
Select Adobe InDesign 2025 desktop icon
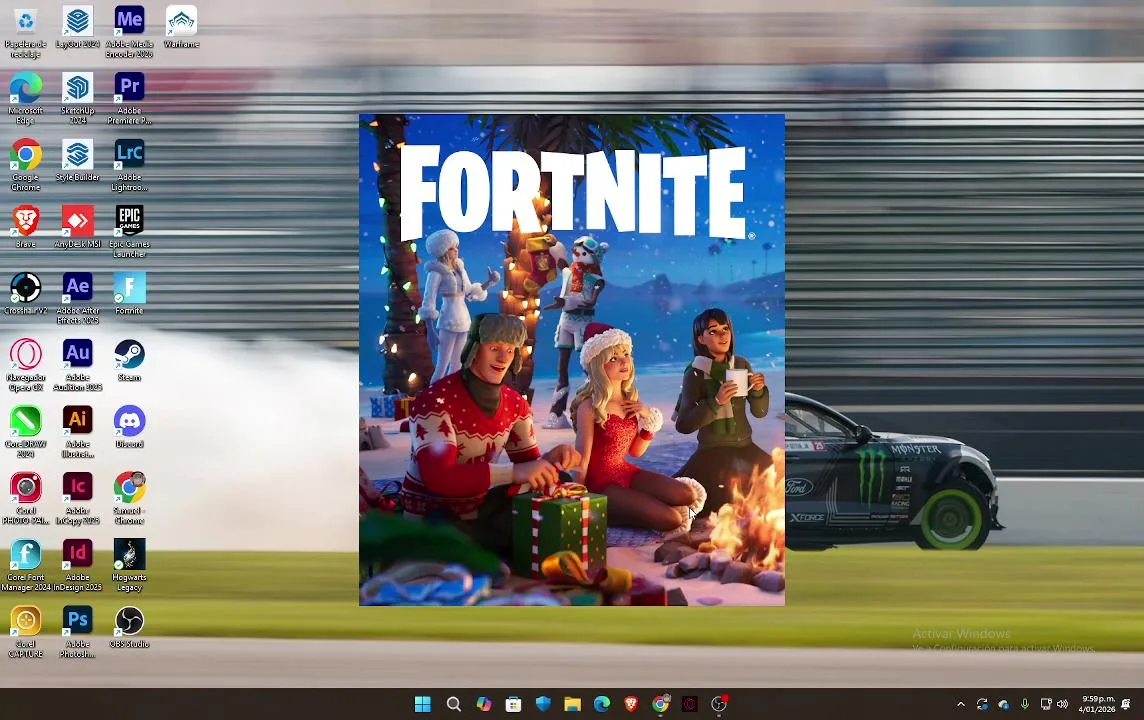click(77, 565)
